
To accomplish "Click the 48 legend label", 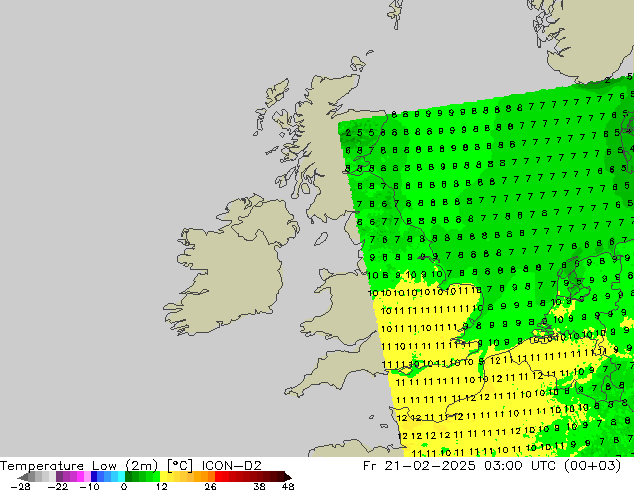I will point(288,486).
